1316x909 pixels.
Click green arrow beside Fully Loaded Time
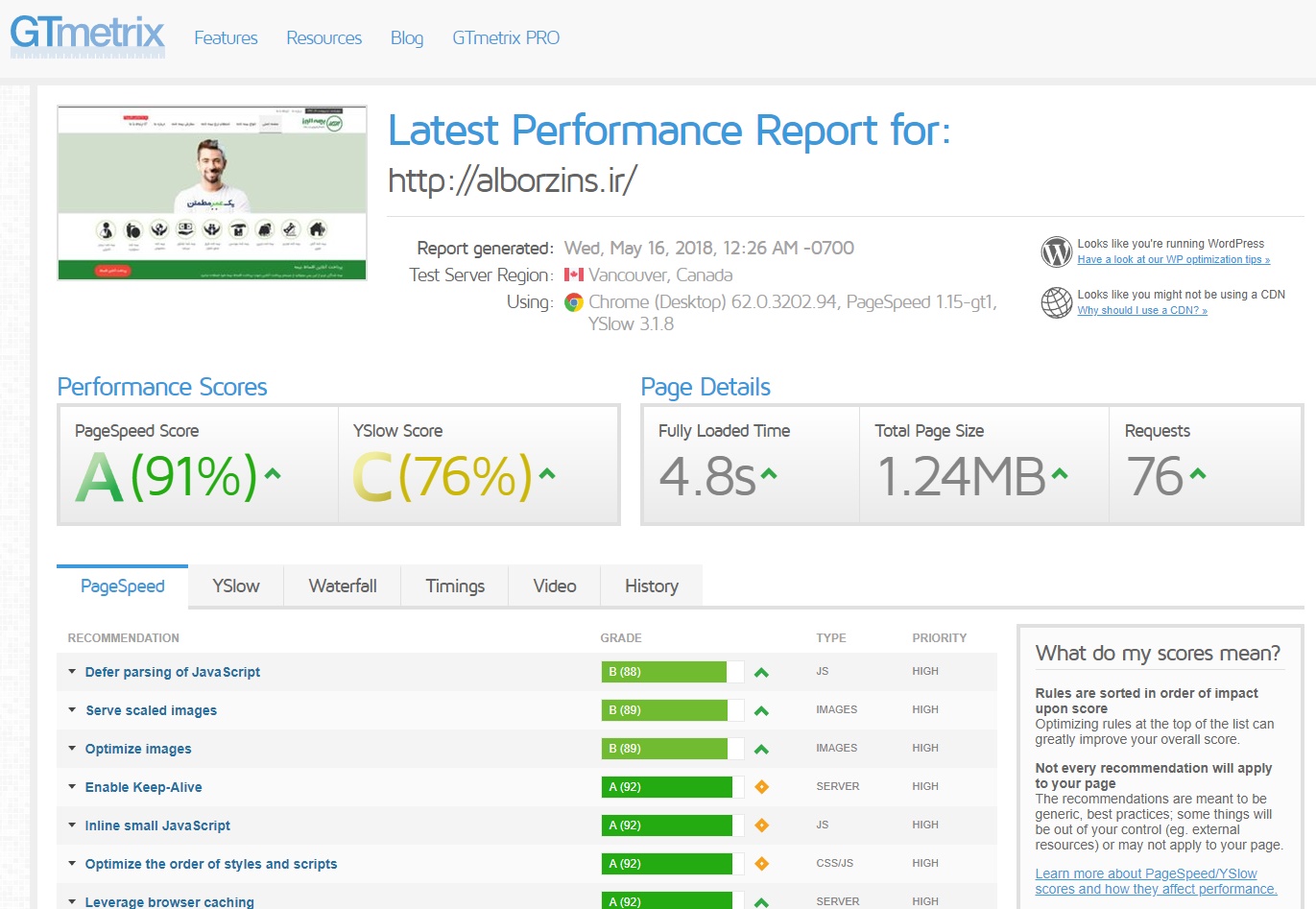(x=769, y=473)
